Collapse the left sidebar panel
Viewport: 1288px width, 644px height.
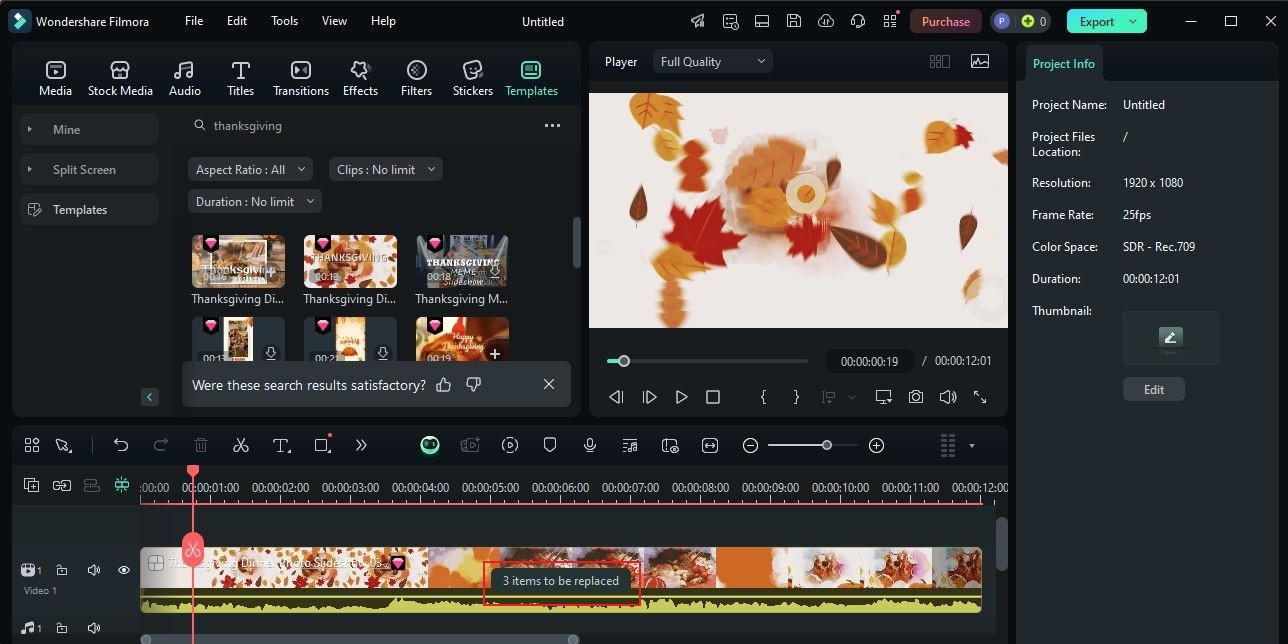pyautogui.click(x=150, y=397)
